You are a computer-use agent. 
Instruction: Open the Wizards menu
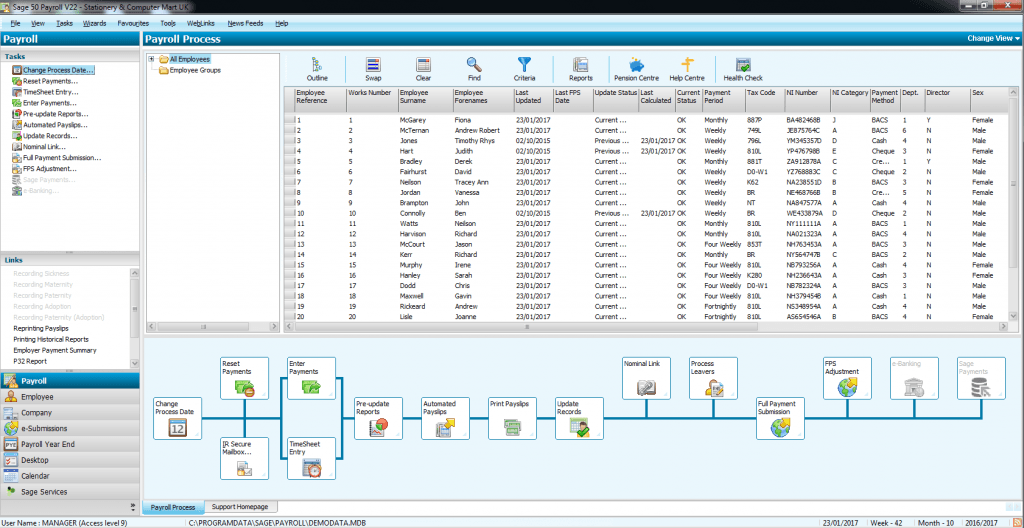95,23
